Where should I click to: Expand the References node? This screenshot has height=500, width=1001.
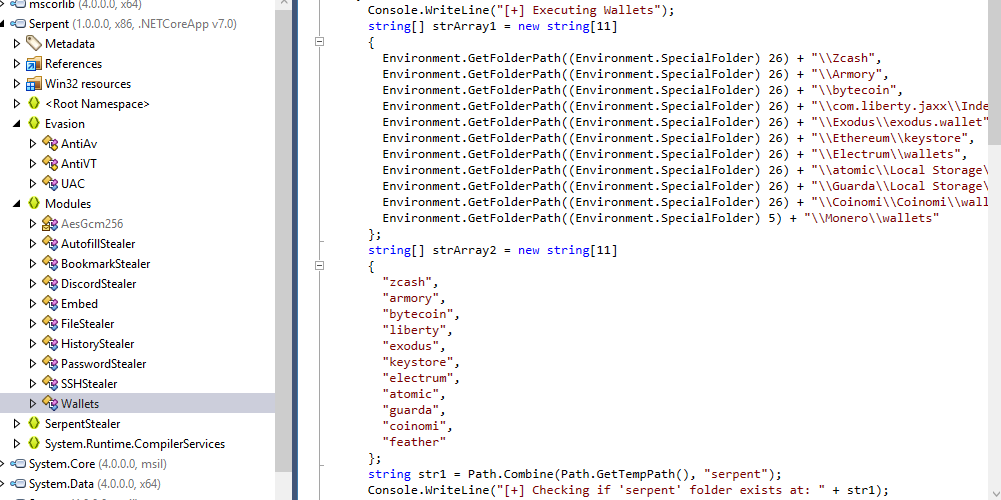click(17, 64)
